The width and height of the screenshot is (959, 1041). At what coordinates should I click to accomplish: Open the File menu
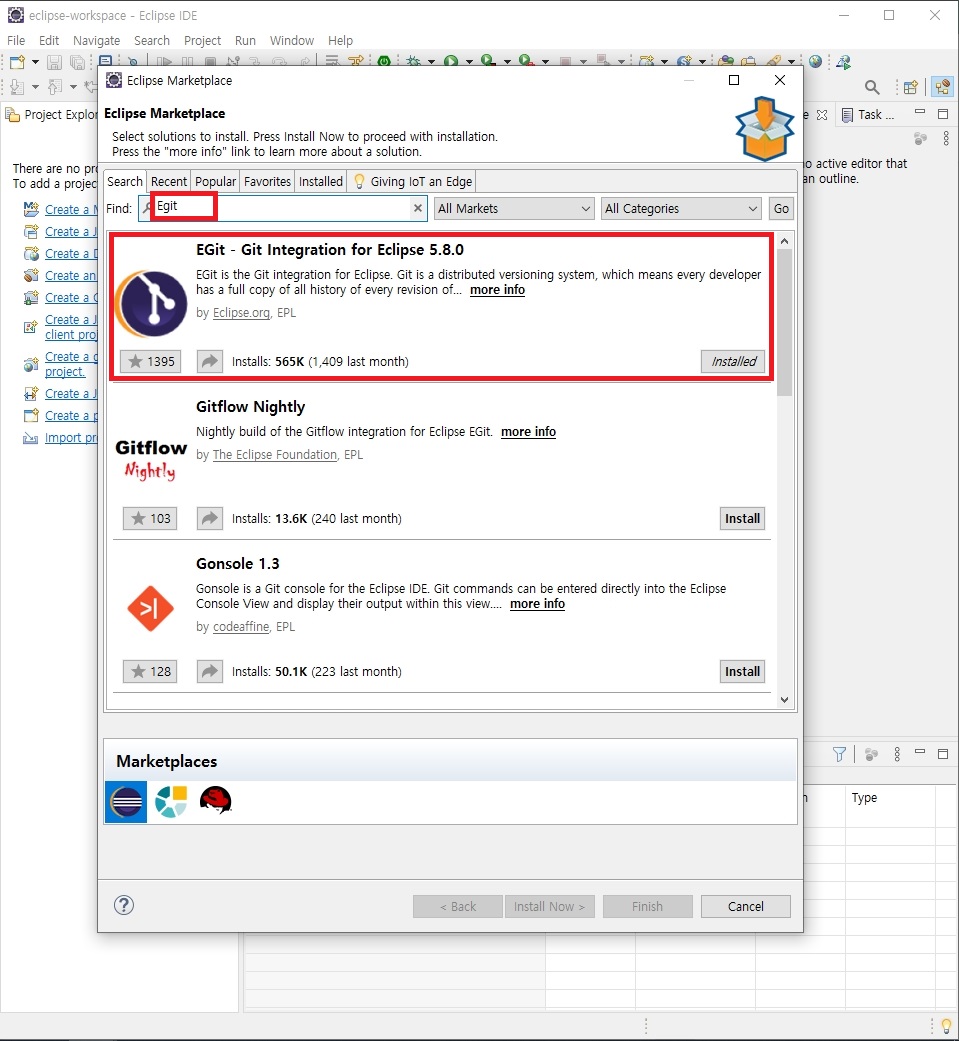(16, 40)
